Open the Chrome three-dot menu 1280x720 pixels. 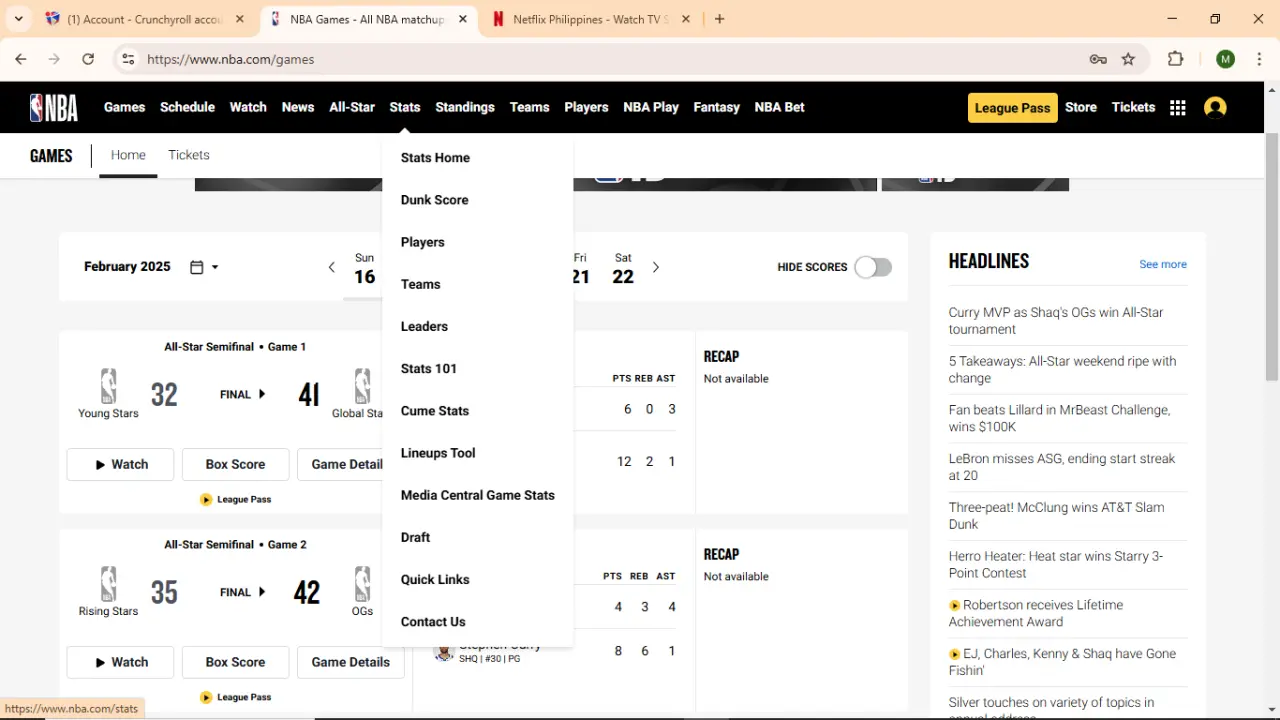[1259, 59]
